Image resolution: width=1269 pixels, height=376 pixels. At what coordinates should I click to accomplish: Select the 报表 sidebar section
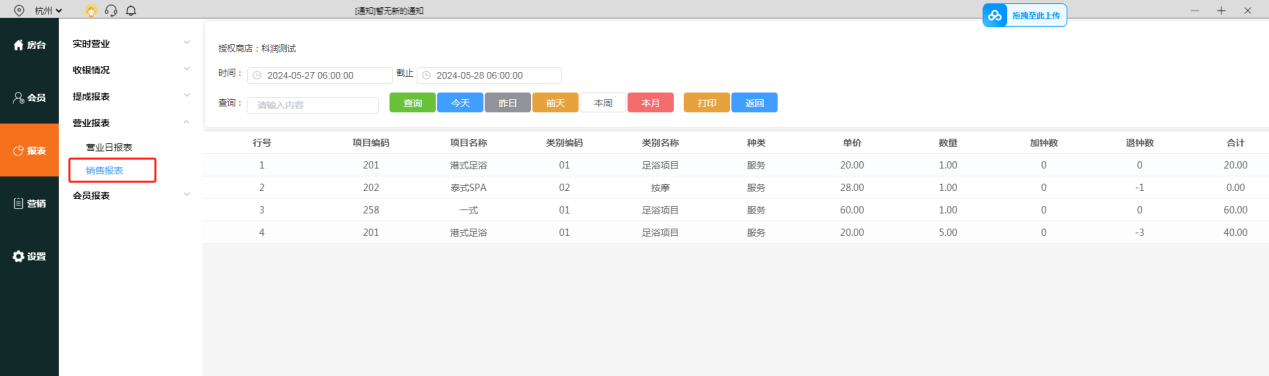[x=29, y=151]
